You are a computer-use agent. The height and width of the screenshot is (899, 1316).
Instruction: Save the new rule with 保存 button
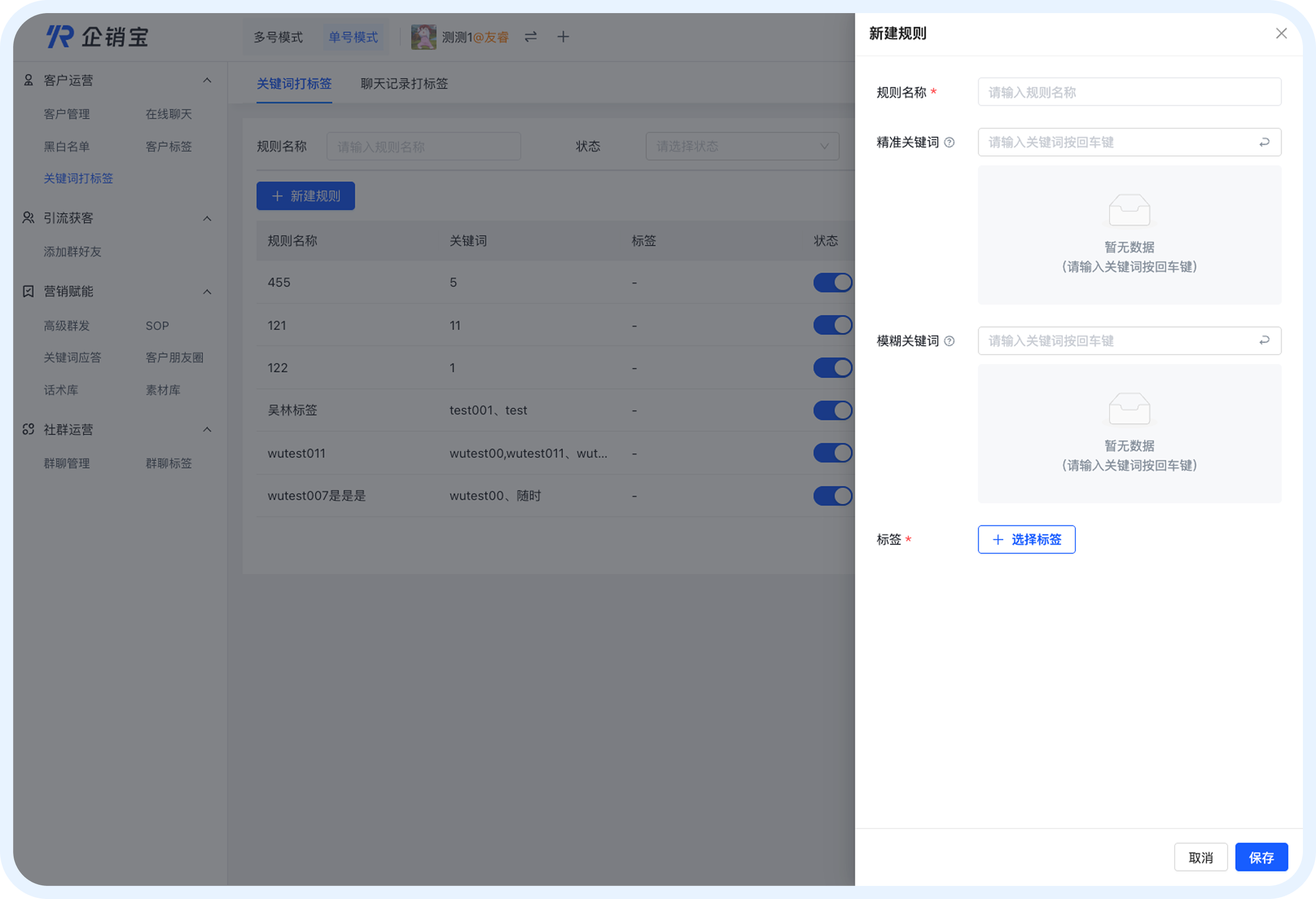[1261, 857]
